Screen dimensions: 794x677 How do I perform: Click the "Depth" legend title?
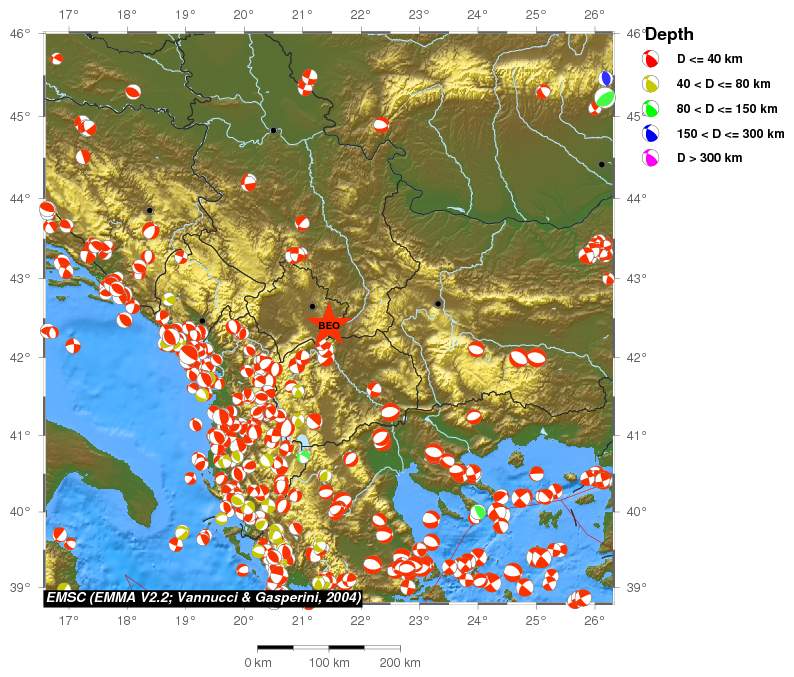(x=669, y=35)
